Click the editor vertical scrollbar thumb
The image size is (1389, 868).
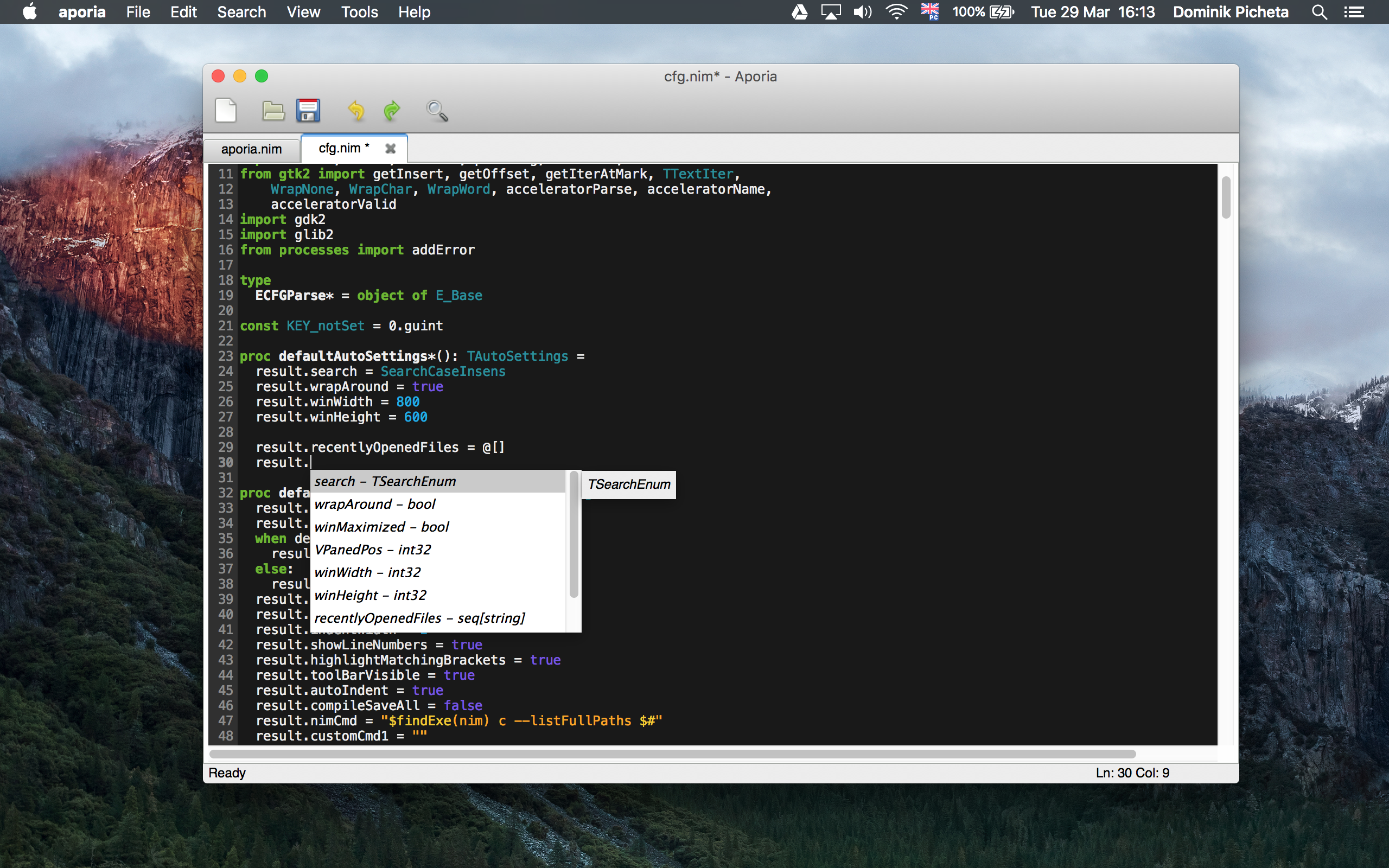1226,198
